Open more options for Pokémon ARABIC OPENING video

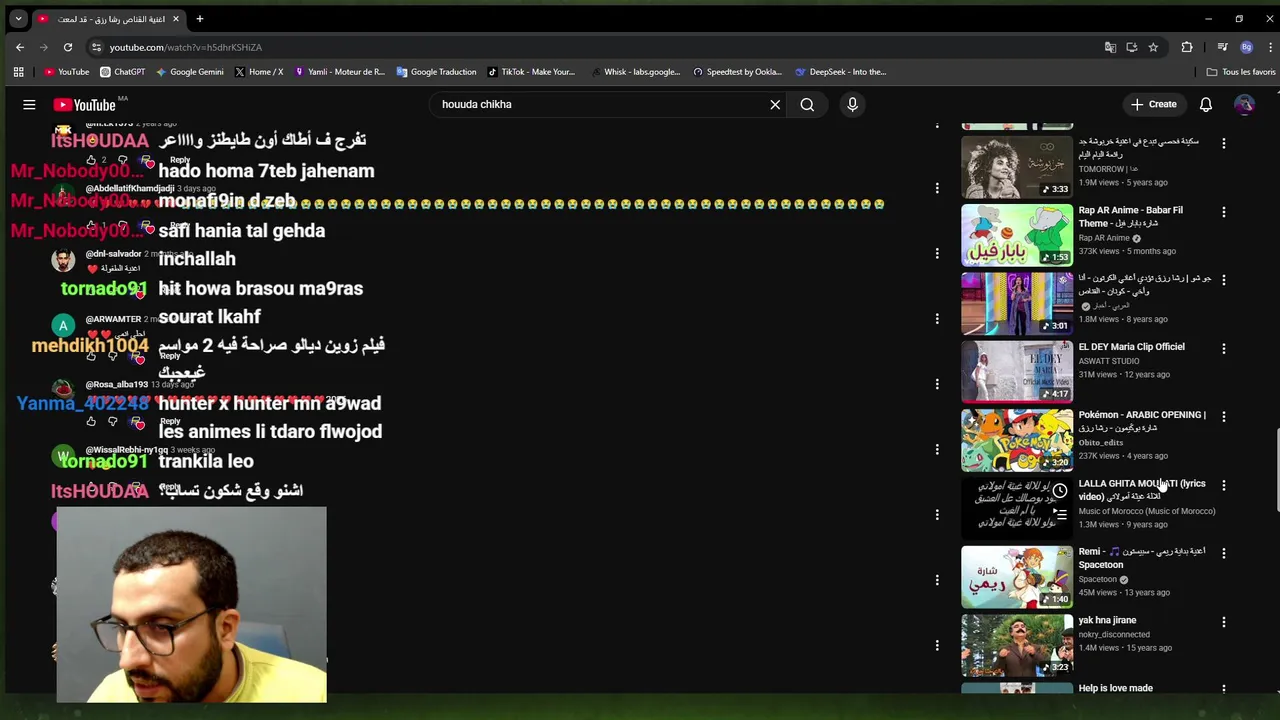1223,417
